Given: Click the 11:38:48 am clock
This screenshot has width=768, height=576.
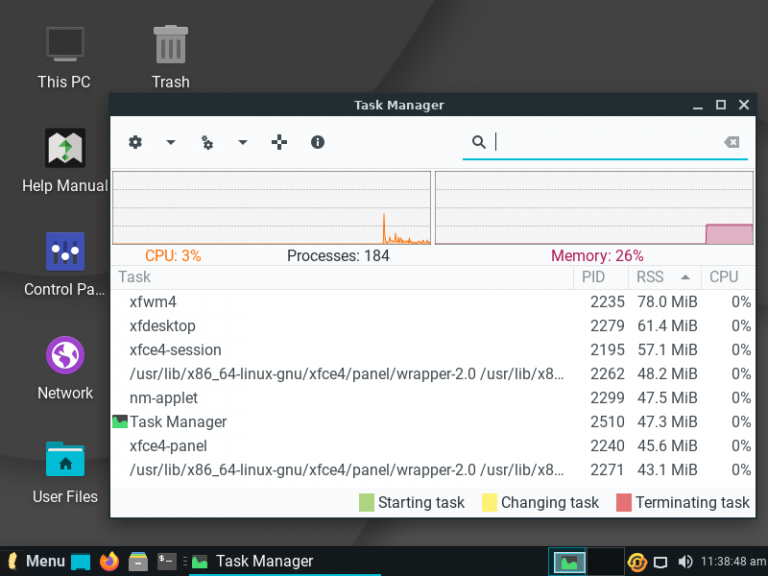Looking at the screenshot, I should [x=733, y=561].
